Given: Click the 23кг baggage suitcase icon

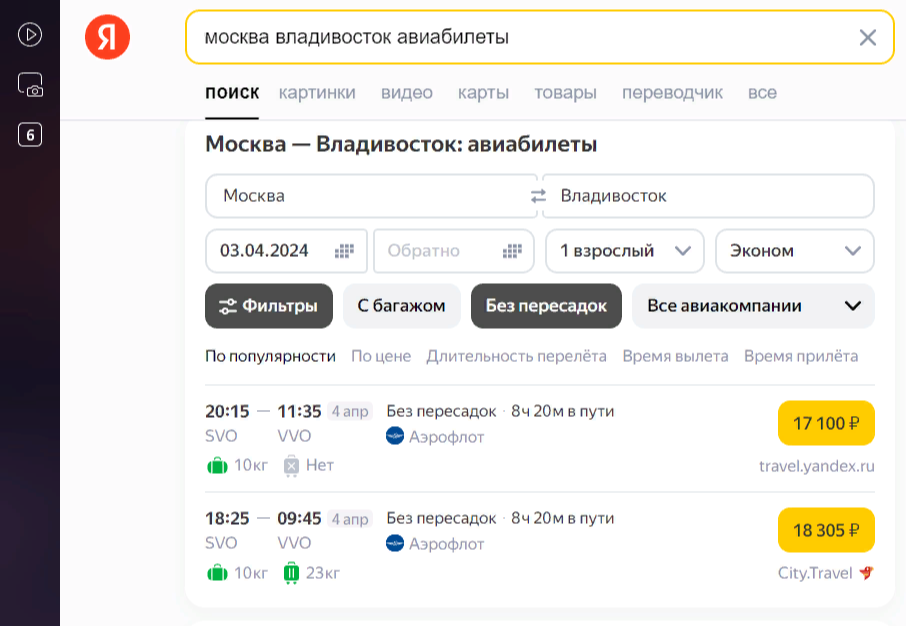Looking at the screenshot, I should (291, 573).
